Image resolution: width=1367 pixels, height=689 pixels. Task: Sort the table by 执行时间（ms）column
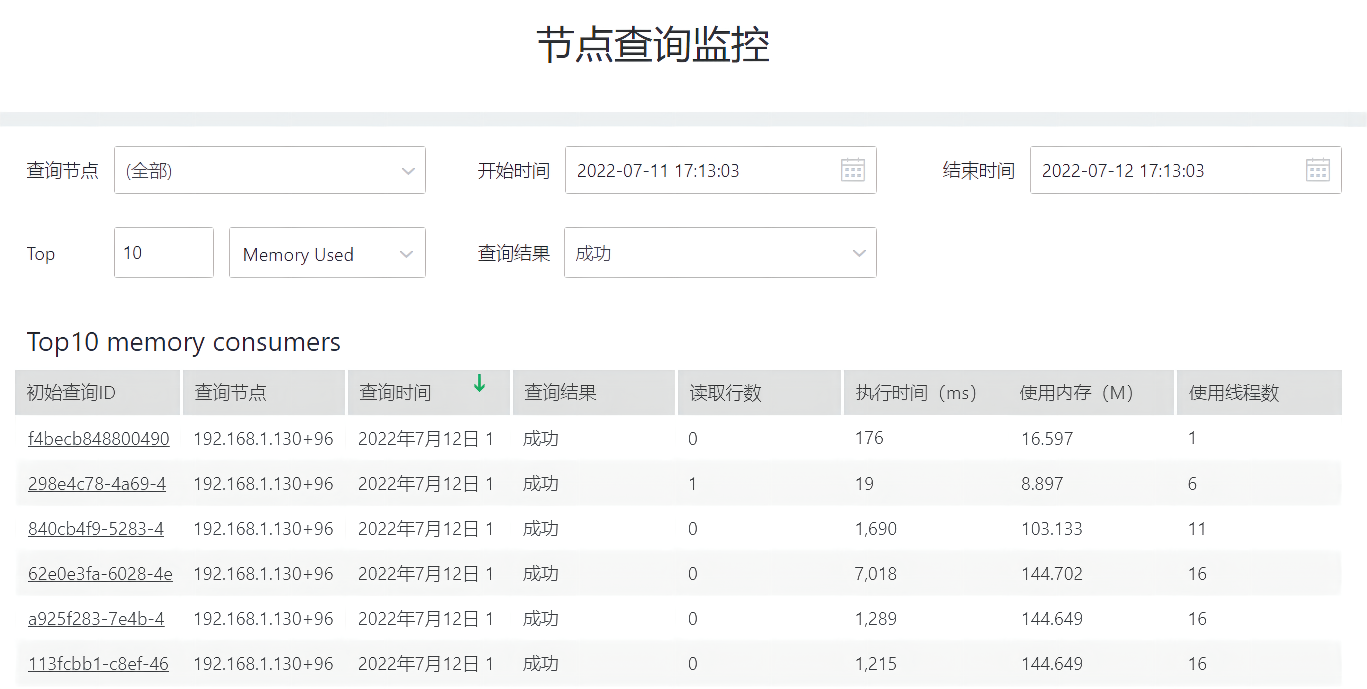tap(921, 392)
